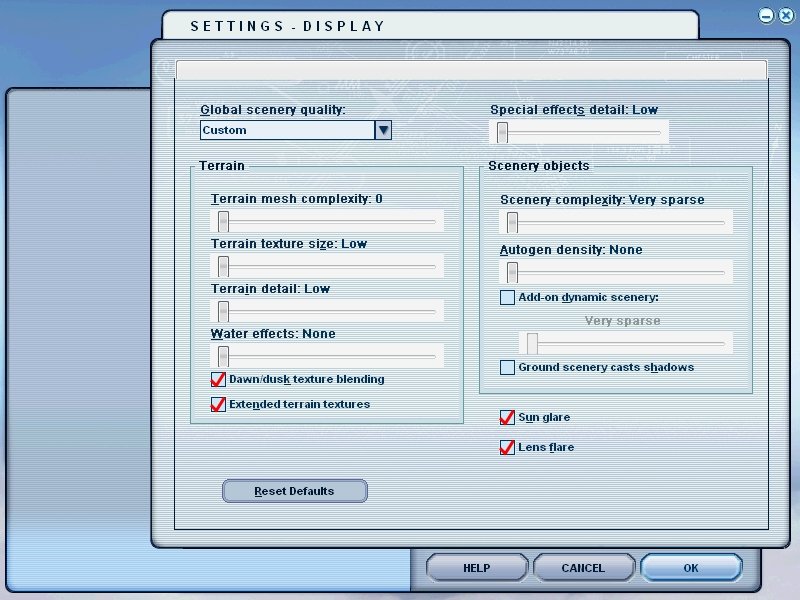Screen dimensions: 800x600
Task: Minimize the window using the top-right icon
Action: (x=766, y=15)
